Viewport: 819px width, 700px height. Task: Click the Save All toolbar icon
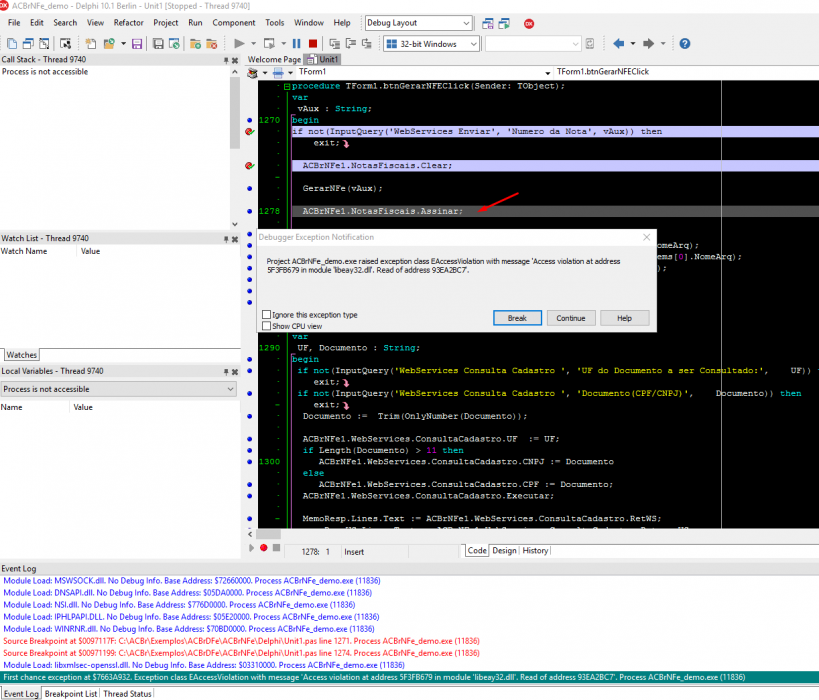pyautogui.click(x=158, y=44)
